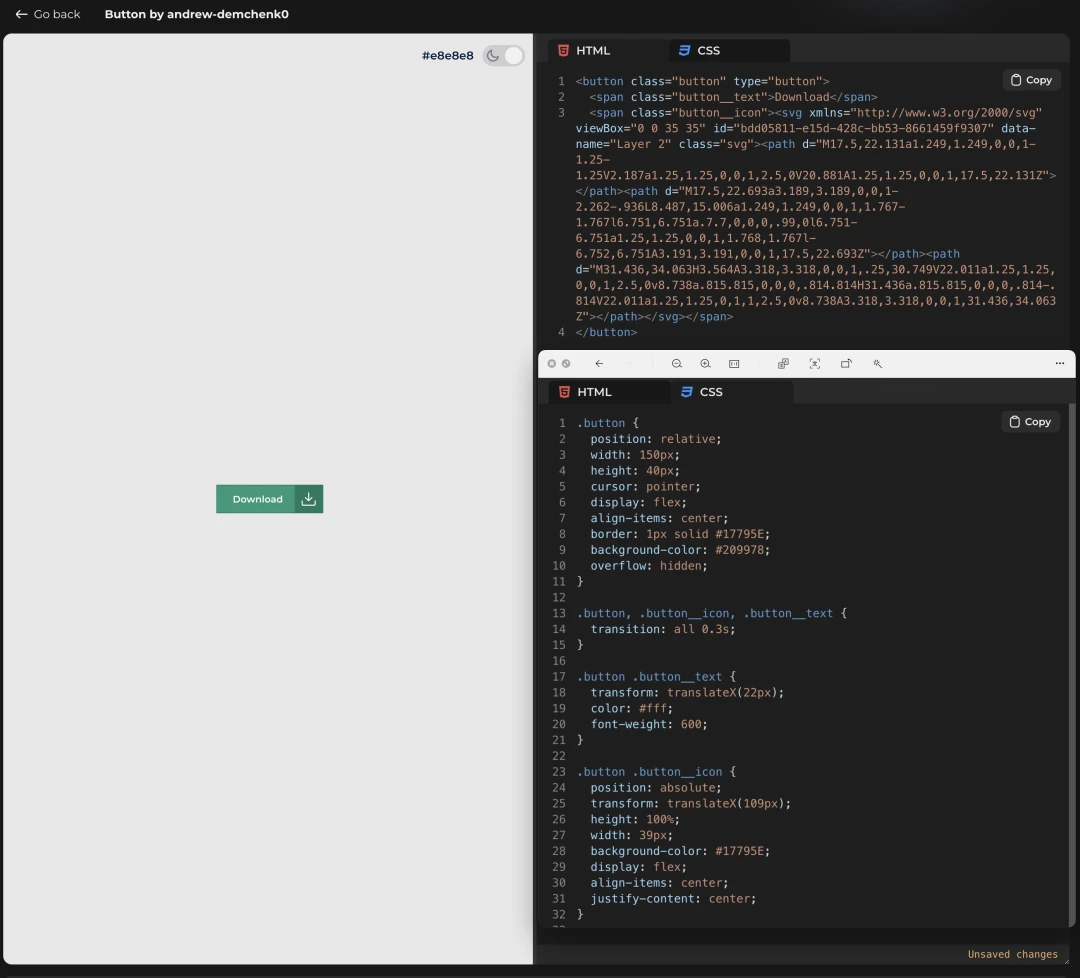Copy the HTML code with Copy button
The image size is (1080, 978).
tap(1030, 80)
